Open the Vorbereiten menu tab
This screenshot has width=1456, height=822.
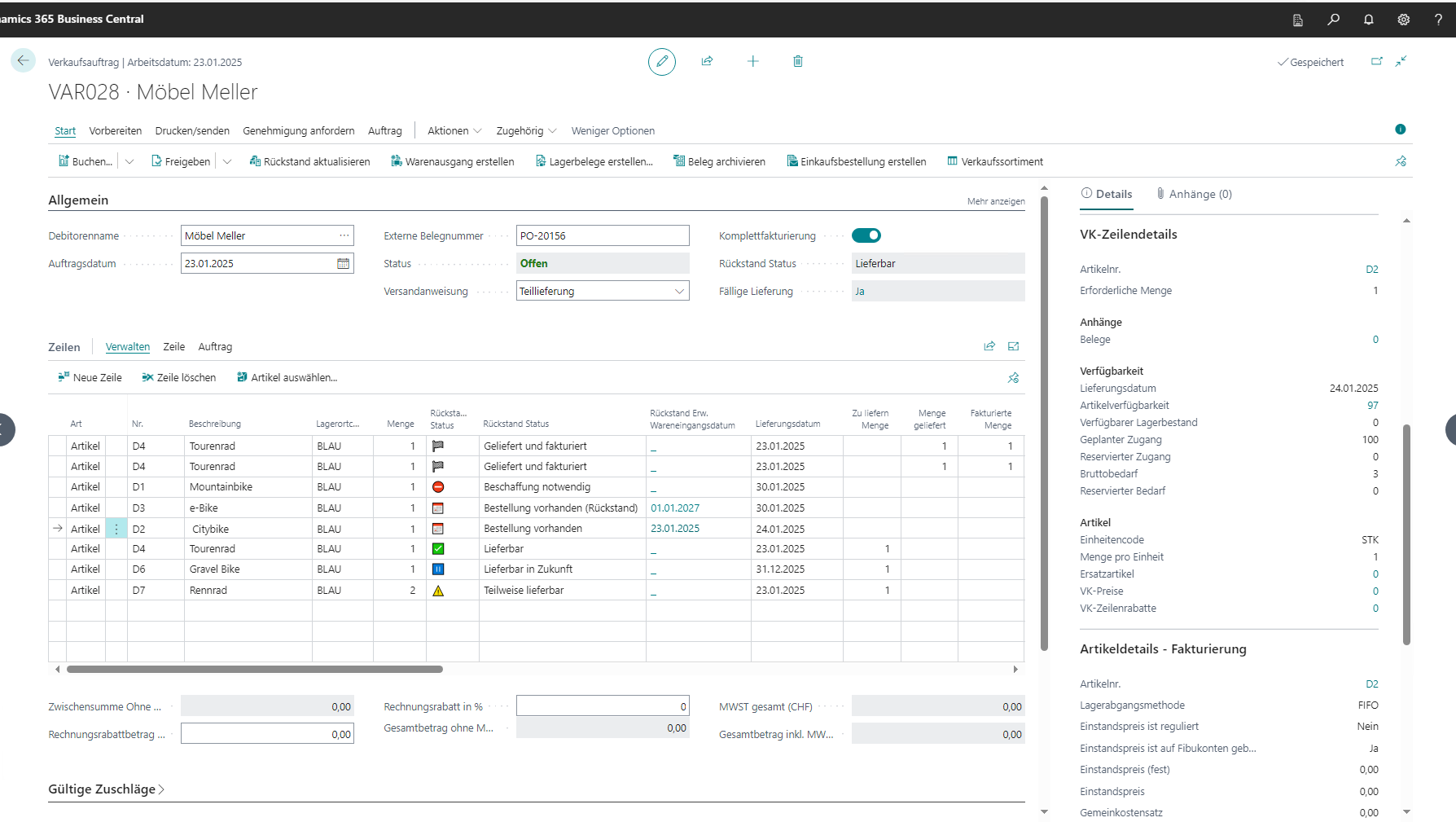[x=115, y=131]
